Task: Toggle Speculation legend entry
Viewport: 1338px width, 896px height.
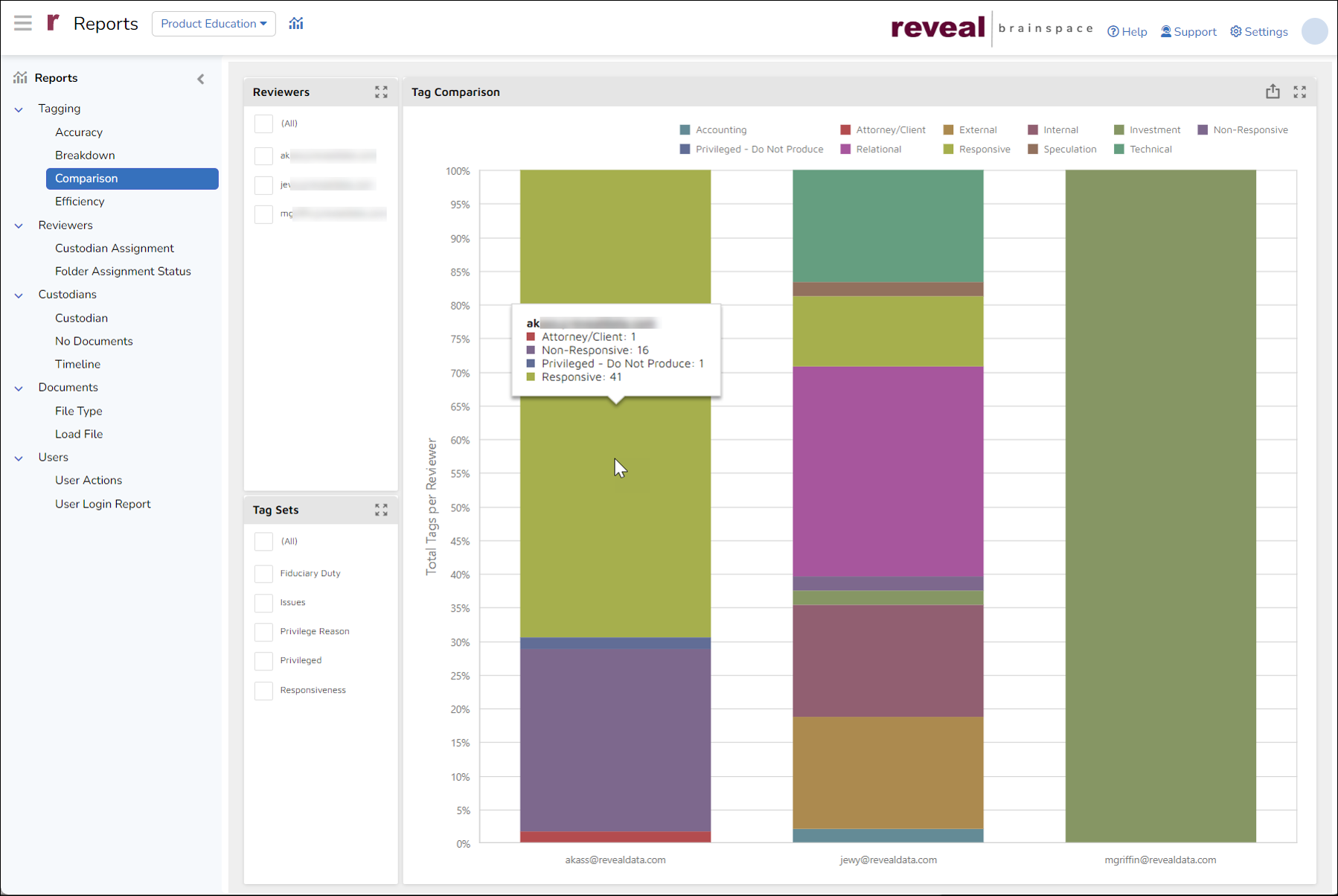Action: tap(1062, 149)
